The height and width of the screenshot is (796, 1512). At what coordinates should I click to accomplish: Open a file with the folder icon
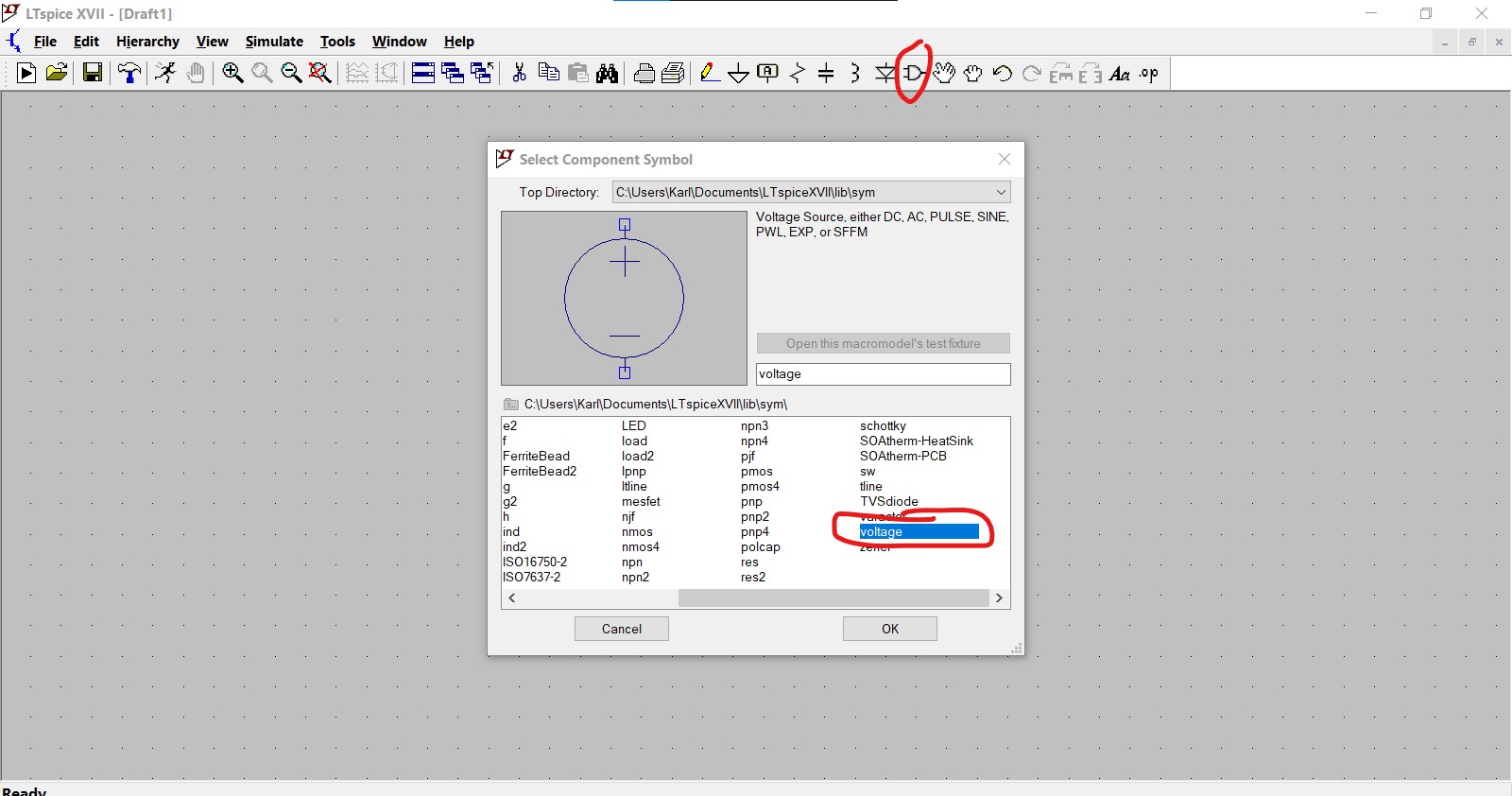click(57, 73)
